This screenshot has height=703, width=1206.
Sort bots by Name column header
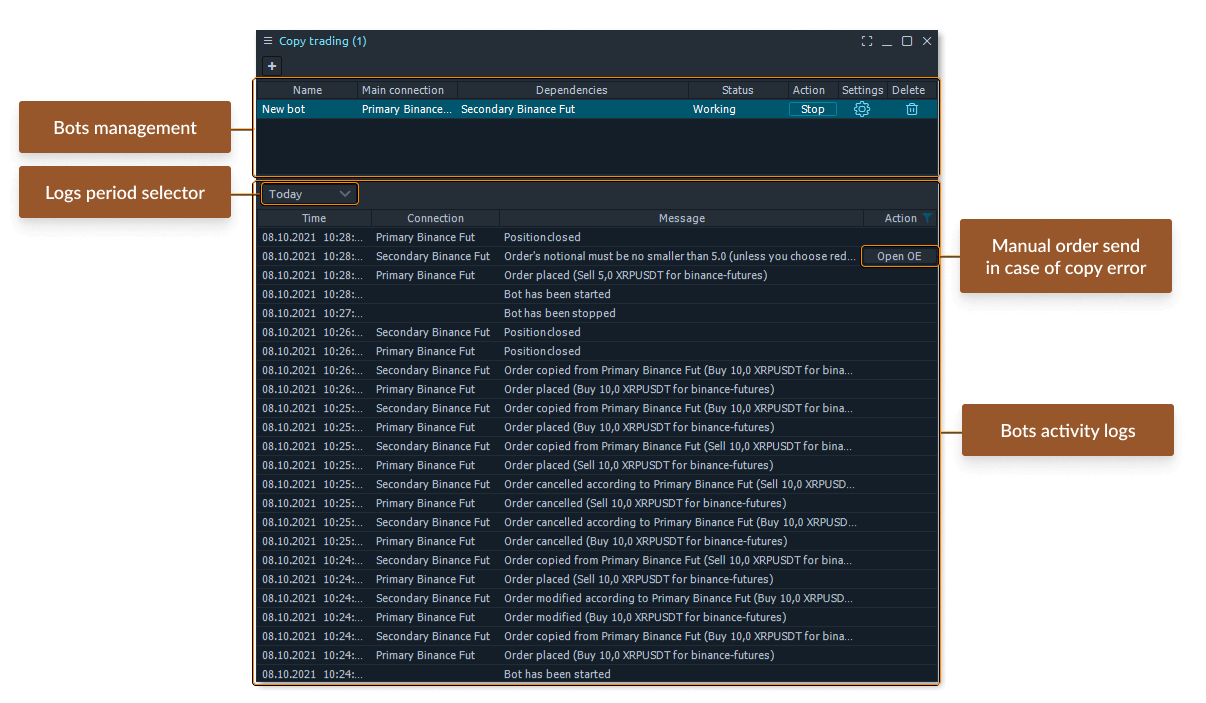[x=307, y=90]
